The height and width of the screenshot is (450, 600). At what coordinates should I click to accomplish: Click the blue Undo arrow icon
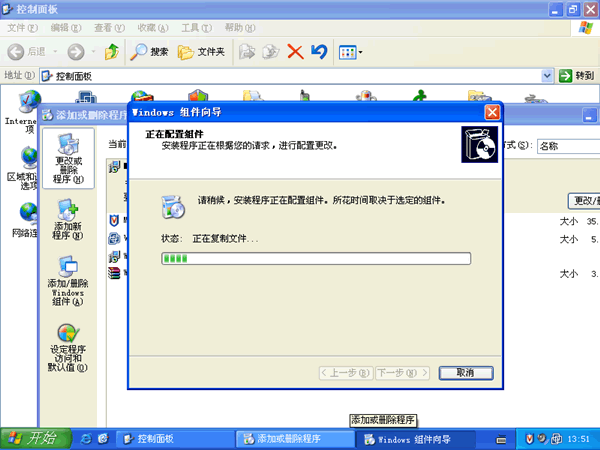click(319, 52)
